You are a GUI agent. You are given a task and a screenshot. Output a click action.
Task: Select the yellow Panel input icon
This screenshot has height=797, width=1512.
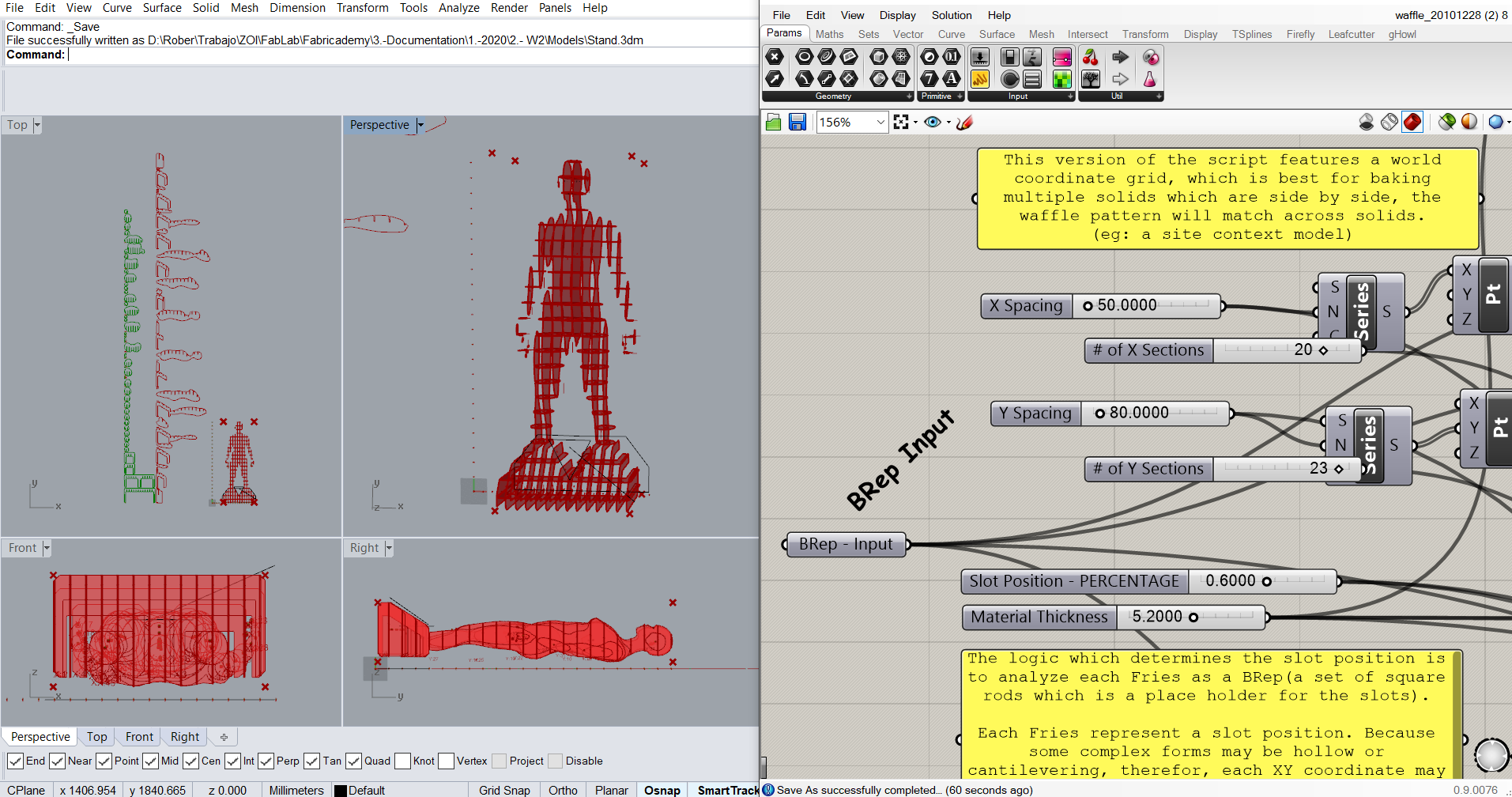[x=980, y=78]
